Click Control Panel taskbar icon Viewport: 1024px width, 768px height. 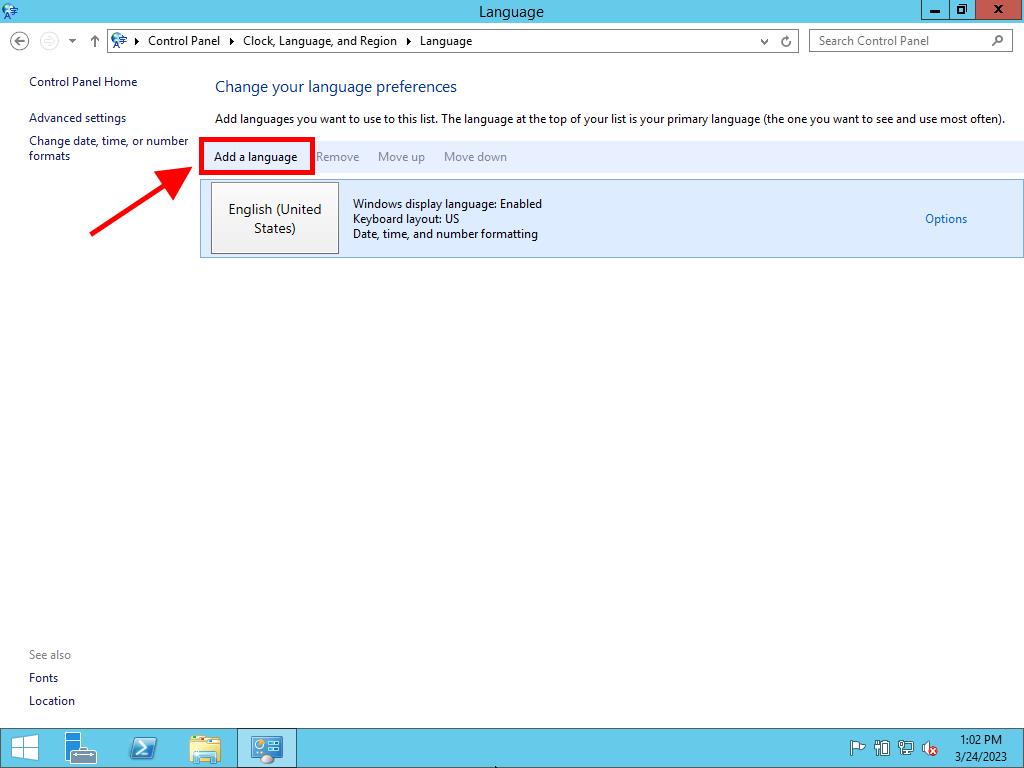(x=266, y=748)
